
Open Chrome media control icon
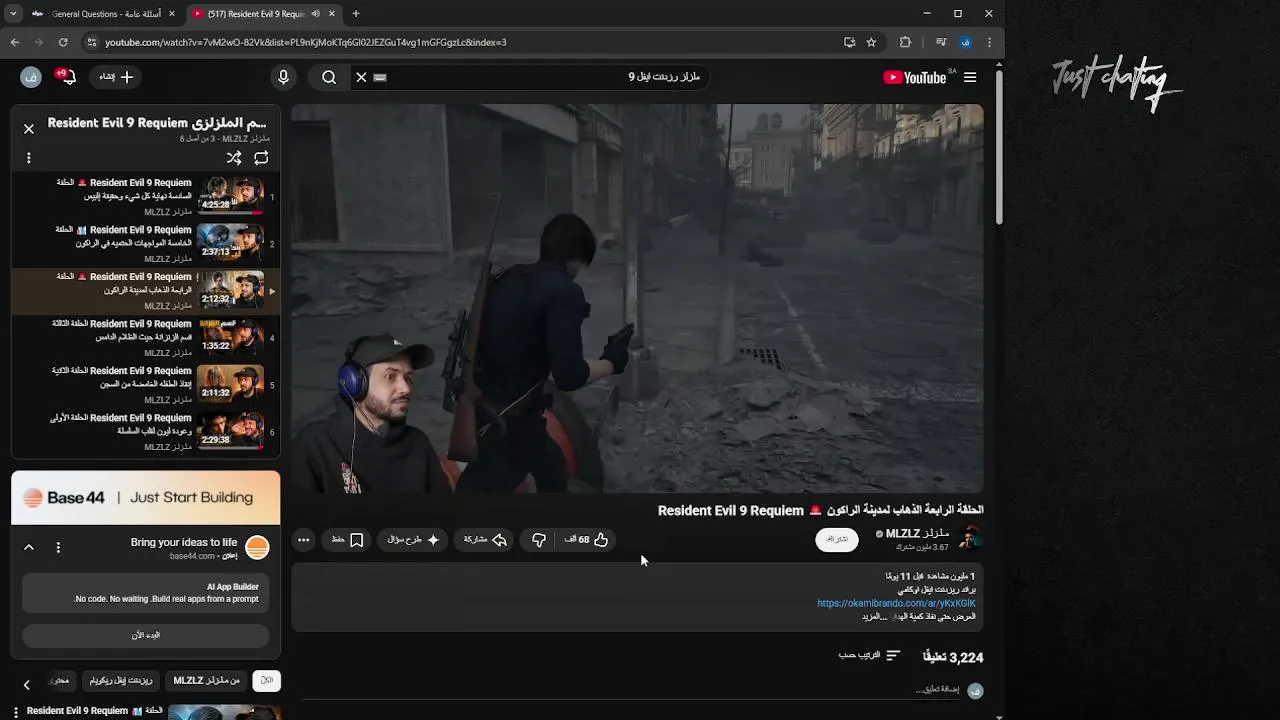(x=941, y=42)
